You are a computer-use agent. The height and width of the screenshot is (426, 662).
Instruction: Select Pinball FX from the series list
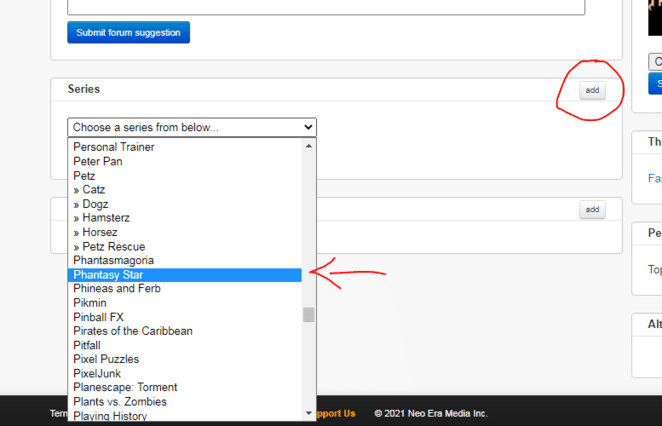(x=184, y=317)
